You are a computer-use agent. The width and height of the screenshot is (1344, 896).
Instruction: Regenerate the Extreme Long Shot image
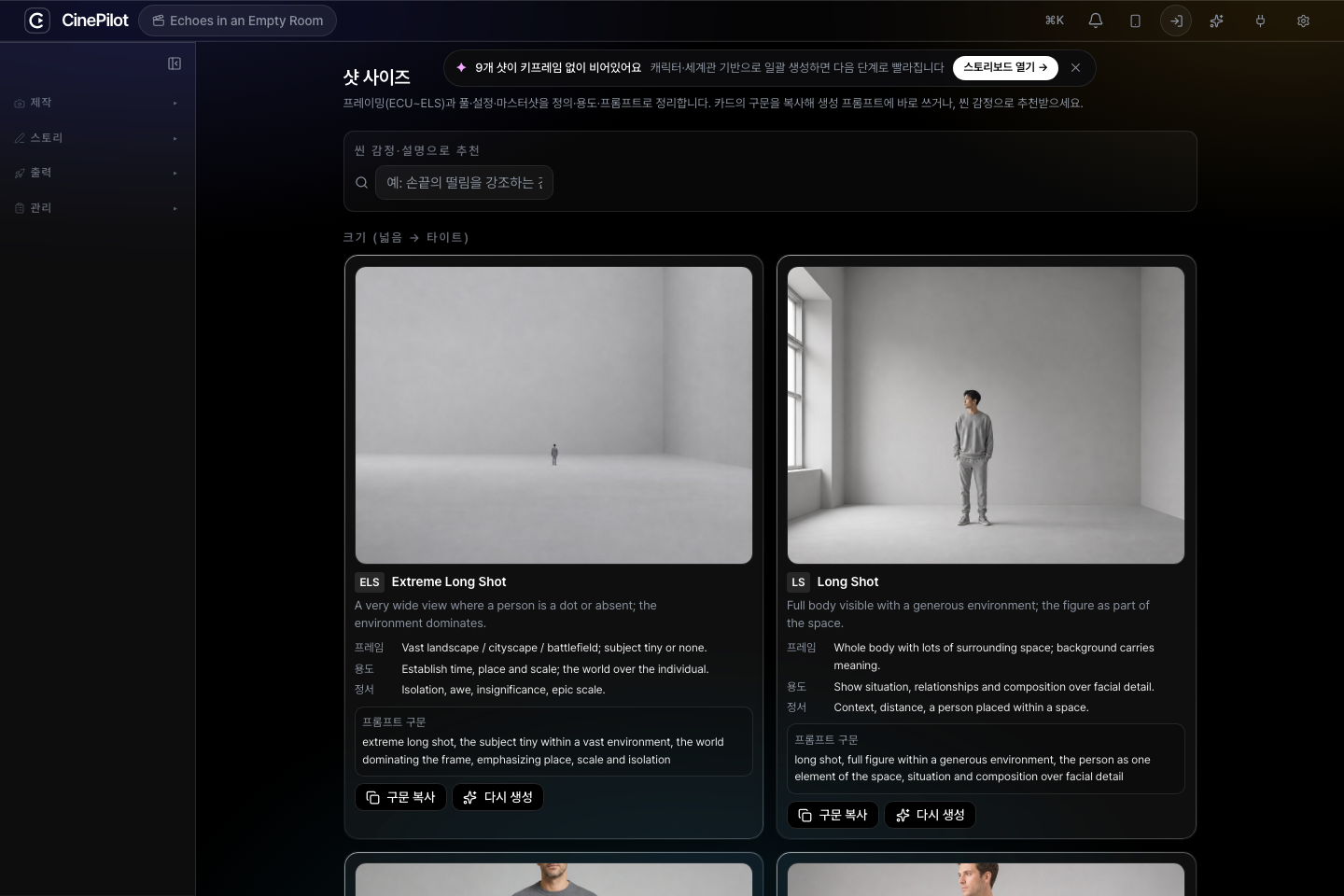click(498, 797)
